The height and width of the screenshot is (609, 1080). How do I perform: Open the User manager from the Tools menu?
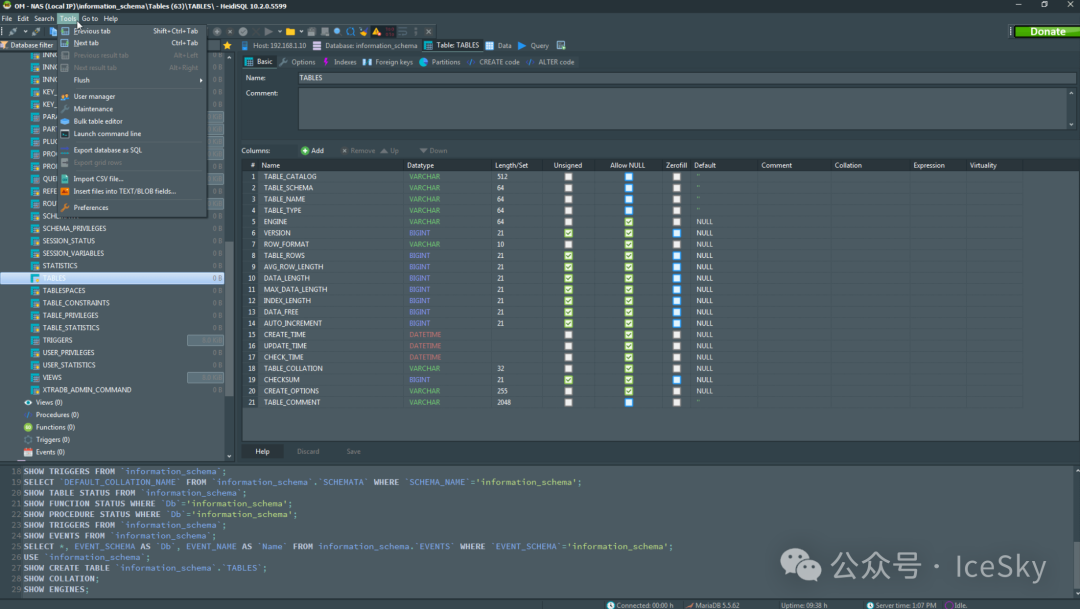(94, 96)
